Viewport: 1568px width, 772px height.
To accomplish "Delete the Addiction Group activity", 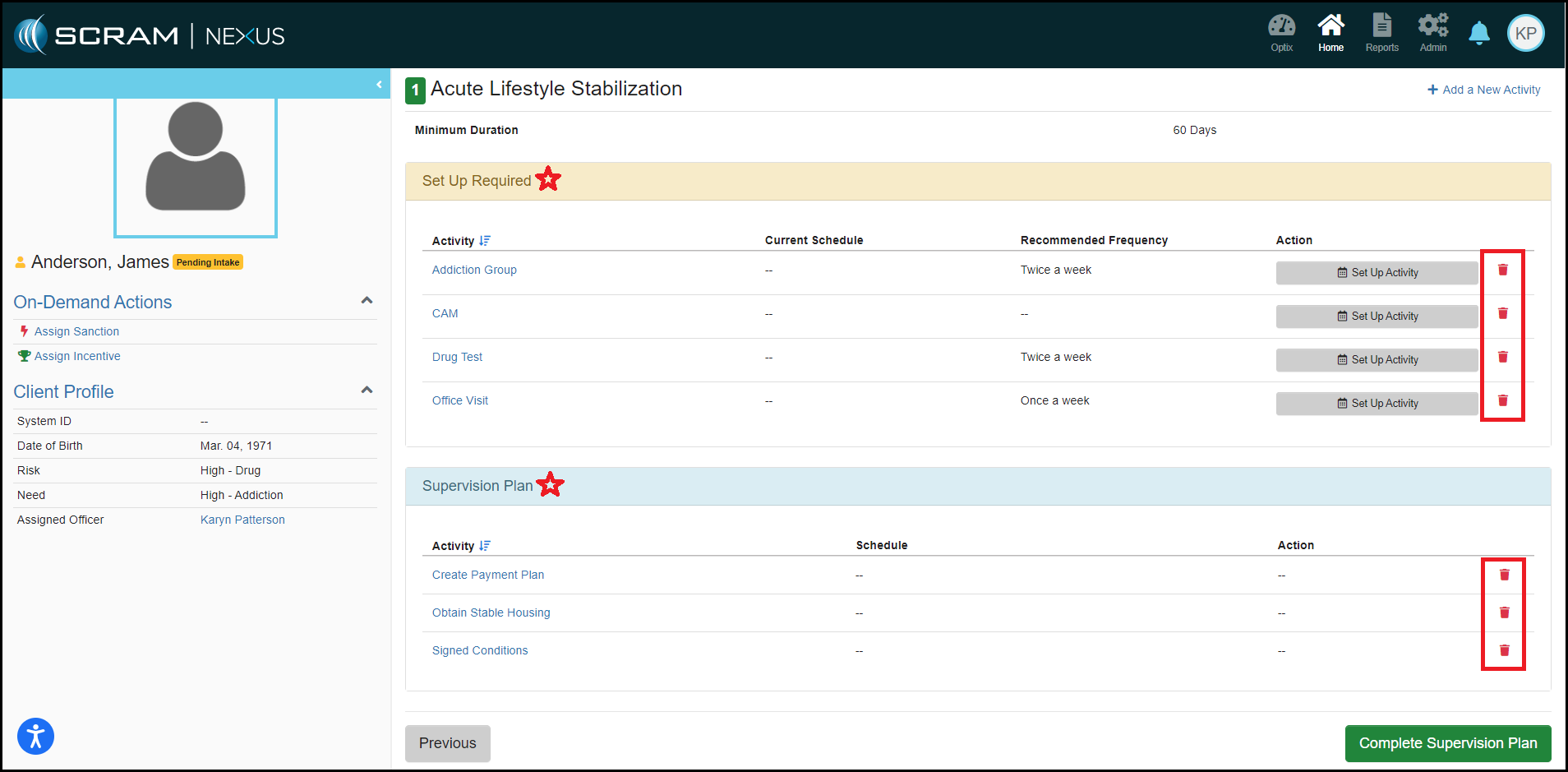I will pyautogui.click(x=1502, y=270).
